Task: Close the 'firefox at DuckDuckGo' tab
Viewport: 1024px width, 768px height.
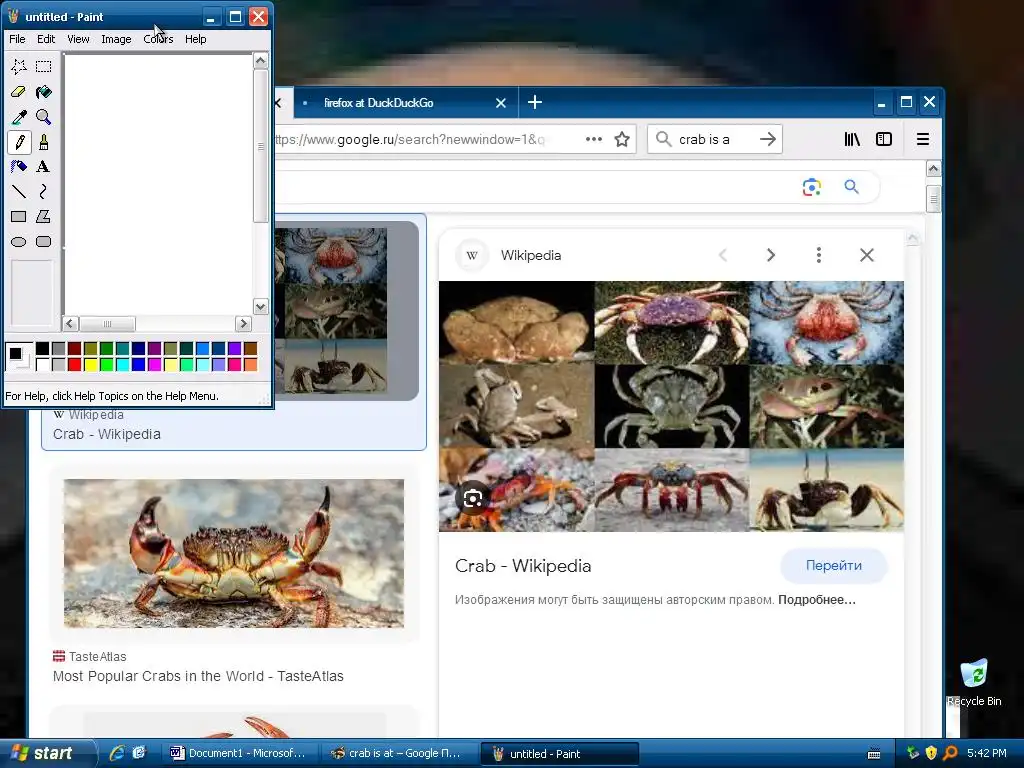Action: pos(501,103)
